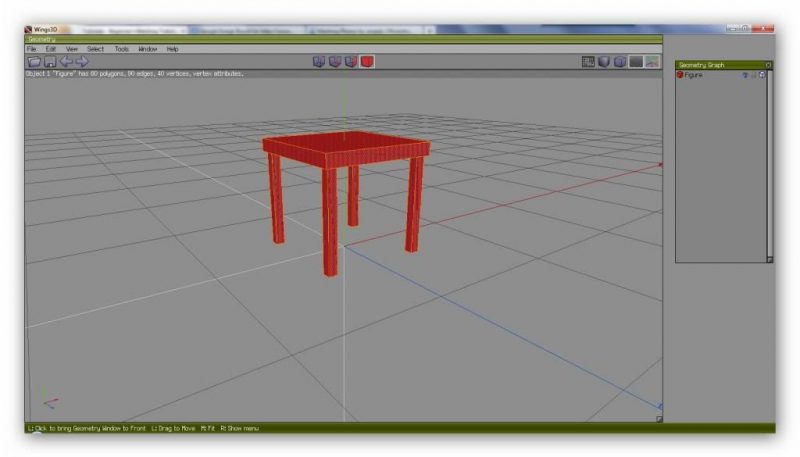Viewport: 800px width, 457px height.
Task: Switch to vertex selection mode
Action: (x=319, y=61)
